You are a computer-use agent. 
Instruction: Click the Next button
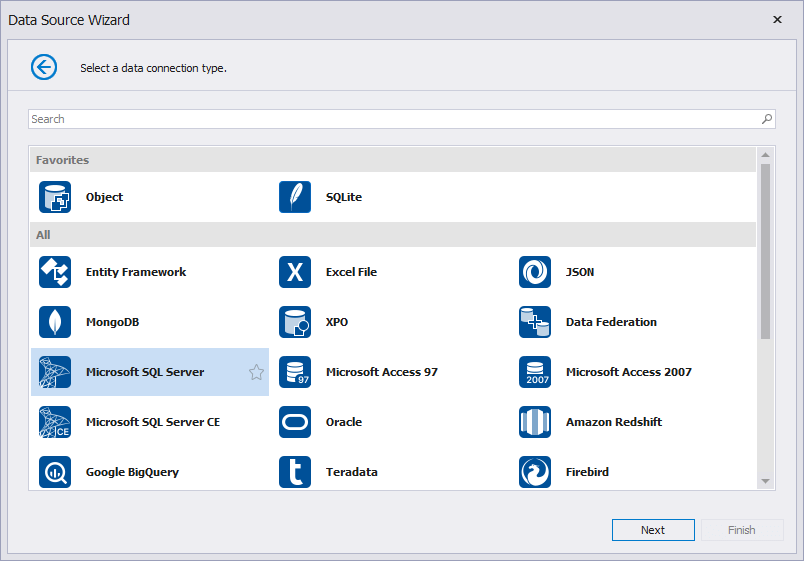point(653,530)
